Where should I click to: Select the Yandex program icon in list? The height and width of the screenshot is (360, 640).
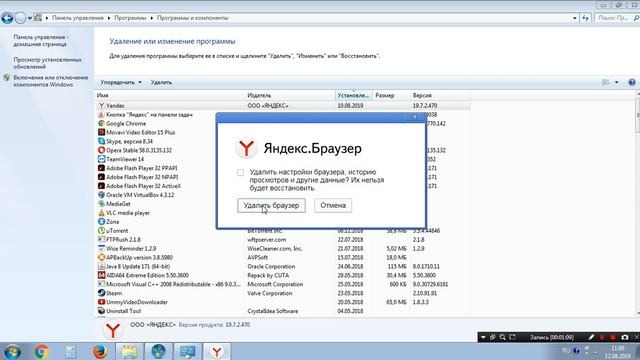tap(101, 106)
